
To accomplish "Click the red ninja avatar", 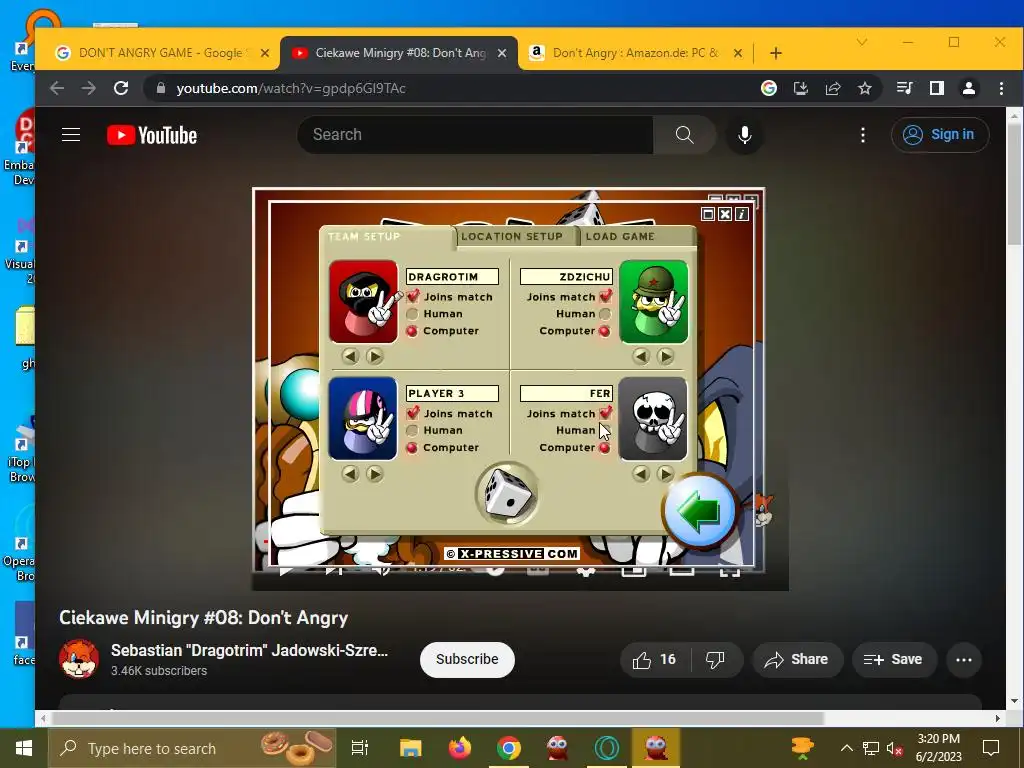I will [x=364, y=301].
